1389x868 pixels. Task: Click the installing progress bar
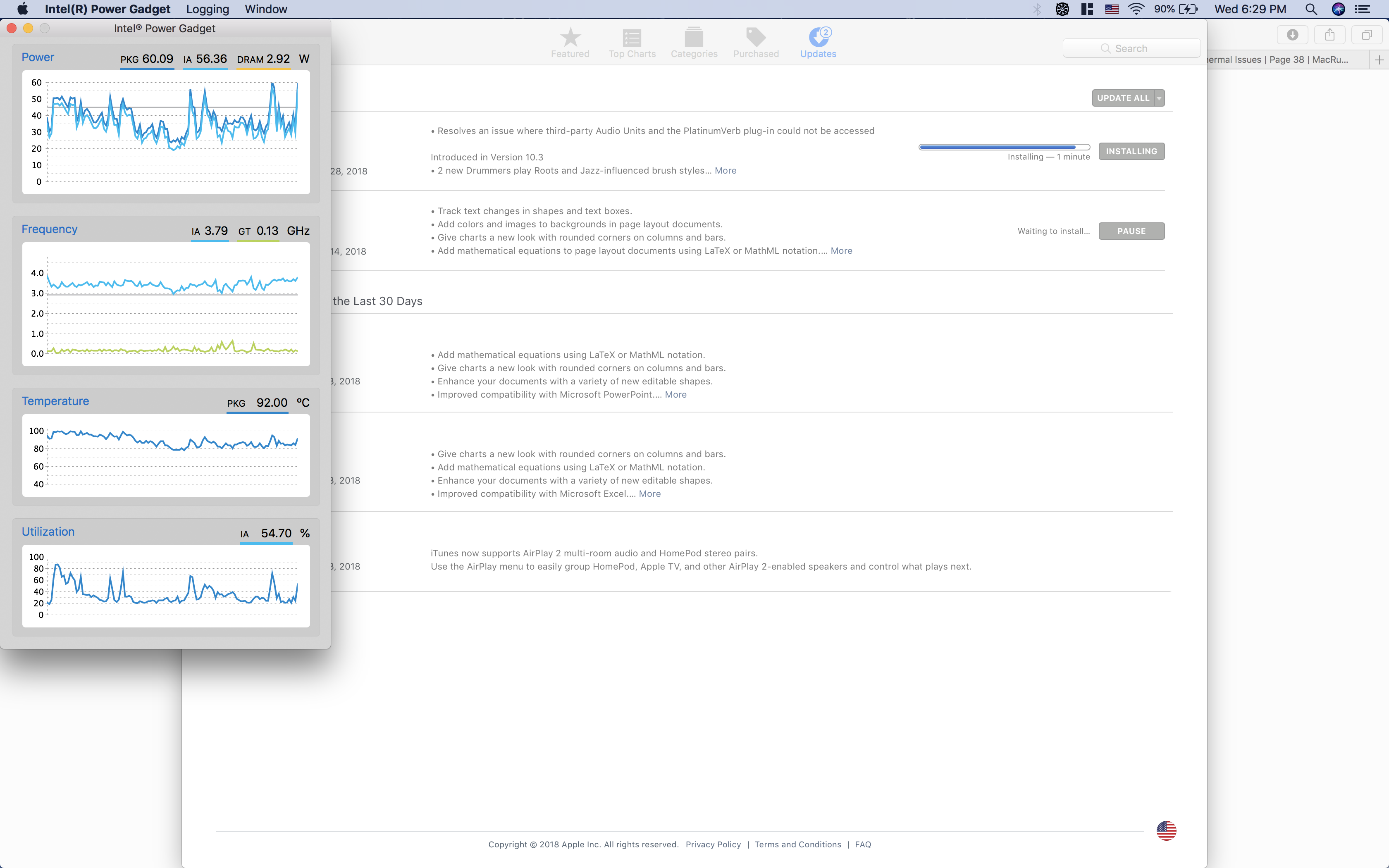pyautogui.click(x=1005, y=148)
